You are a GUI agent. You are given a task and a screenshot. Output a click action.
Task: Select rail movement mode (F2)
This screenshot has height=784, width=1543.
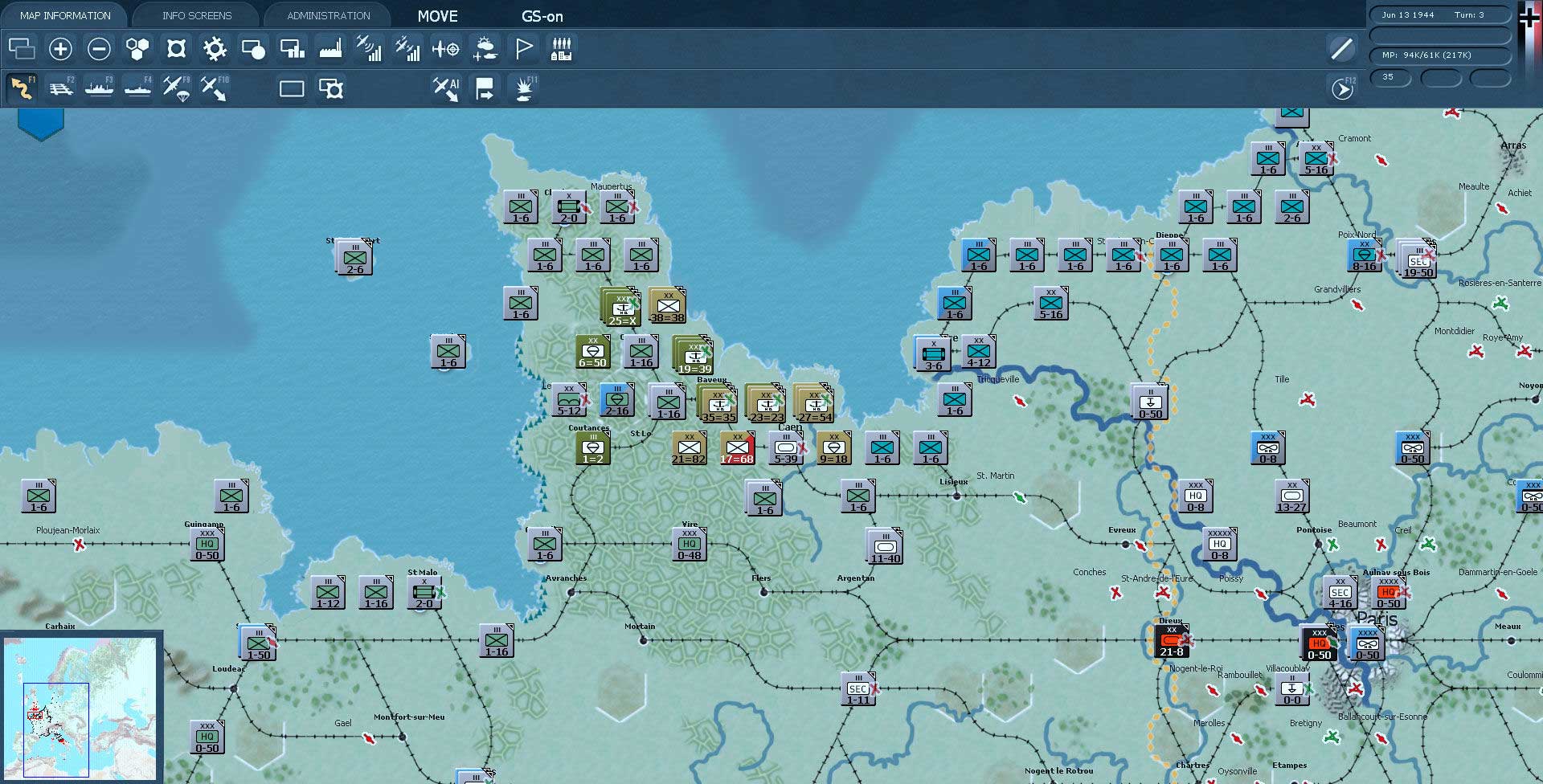(x=60, y=88)
